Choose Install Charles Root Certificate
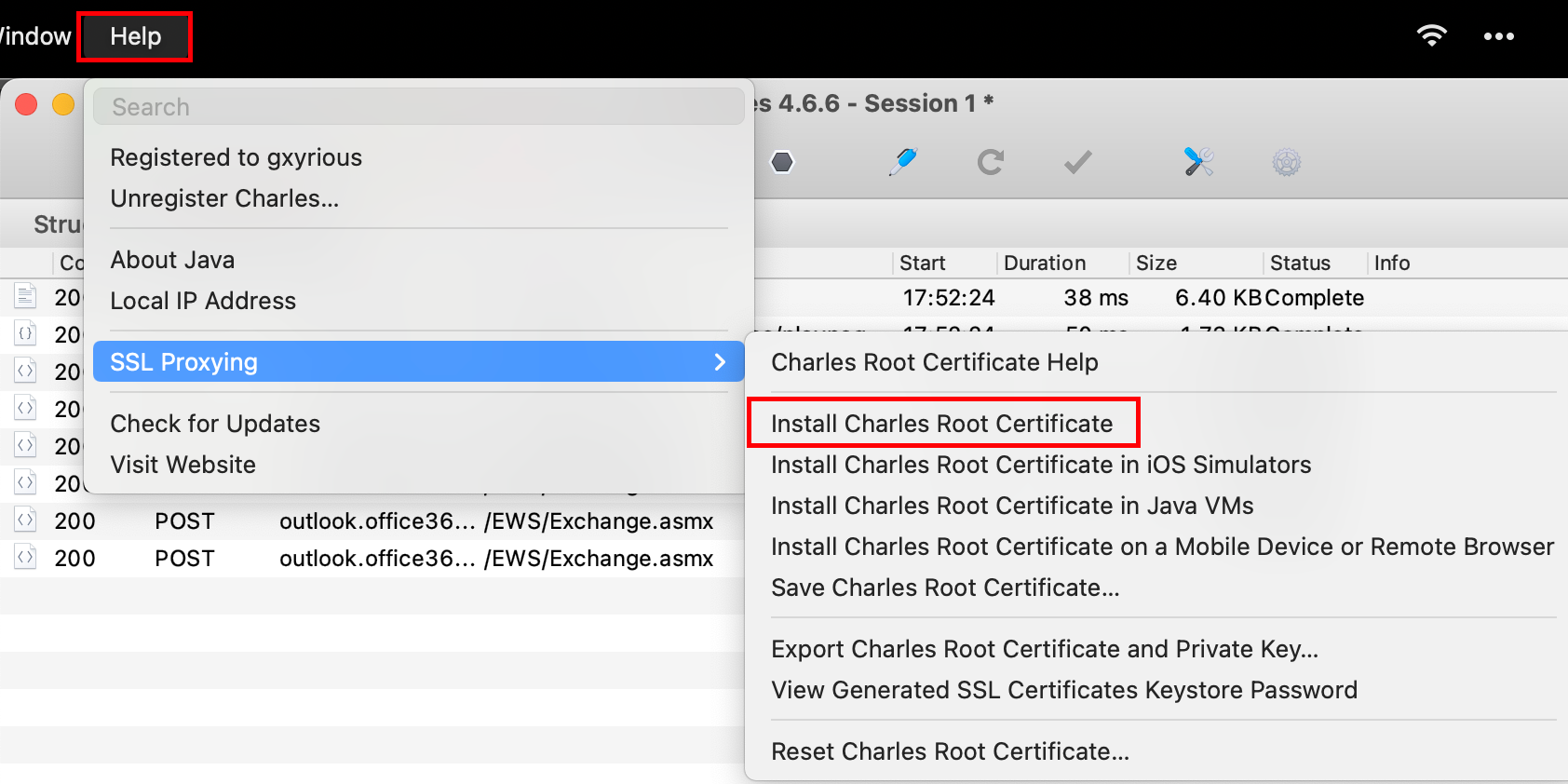 [941, 424]
